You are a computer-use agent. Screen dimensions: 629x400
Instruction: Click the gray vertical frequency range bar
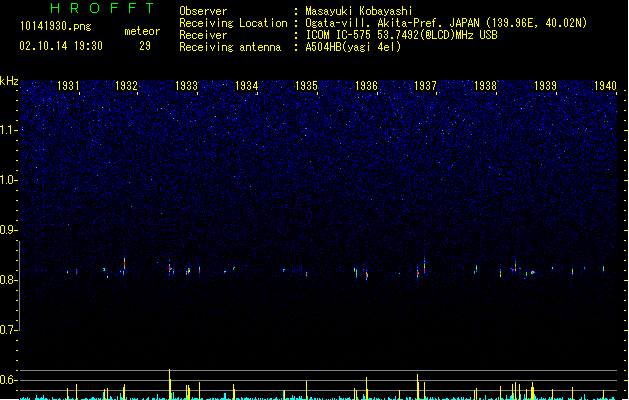pyautogui.click(x=19, y=286)
